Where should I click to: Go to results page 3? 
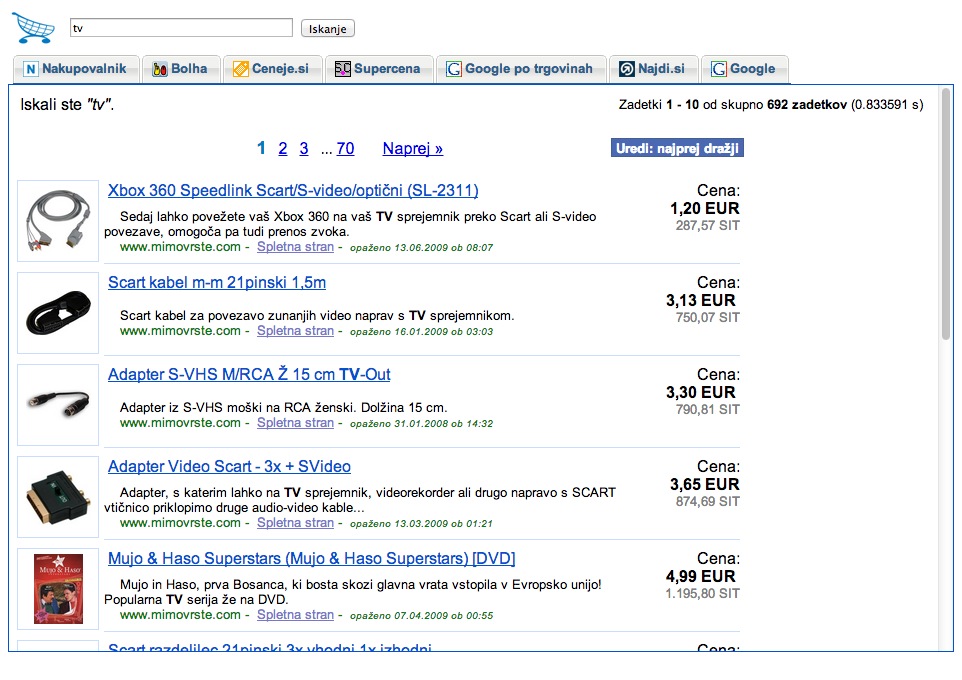click(x=304, y=149)
